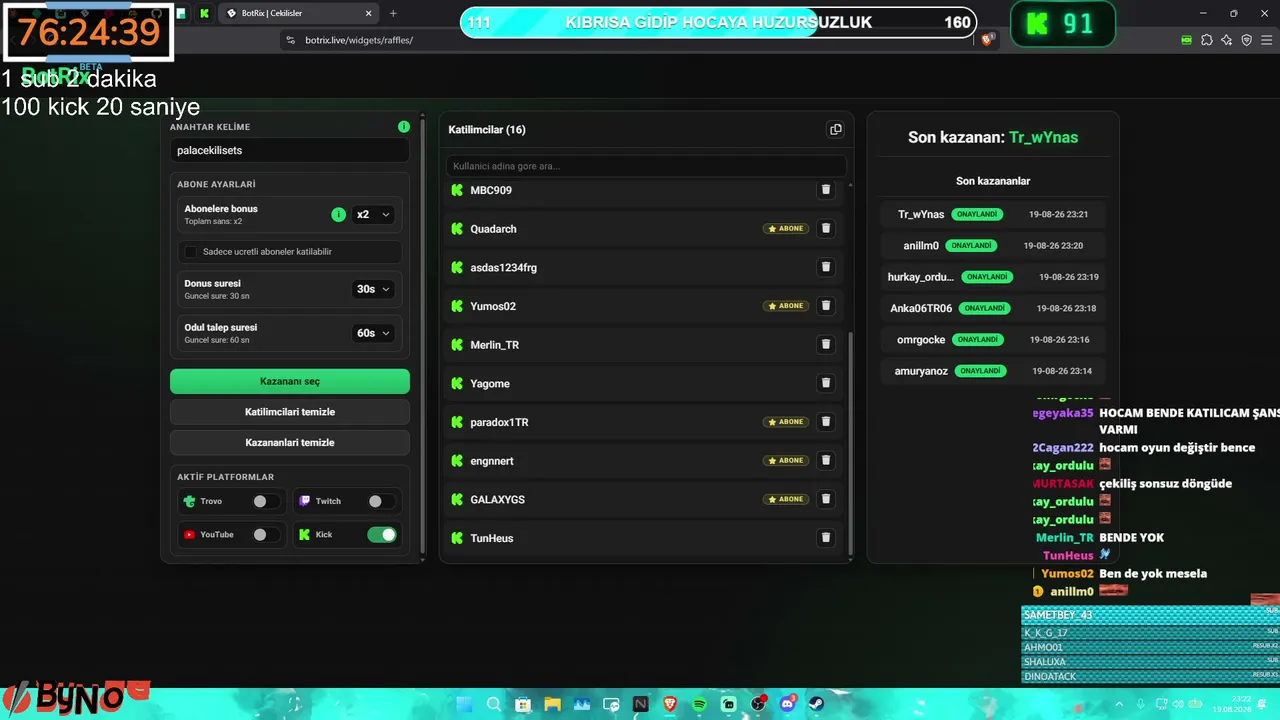The width and height of the screenshot is (1280, 720).
Task: Copy the Katilimcilar participants list
Action: 836,129
